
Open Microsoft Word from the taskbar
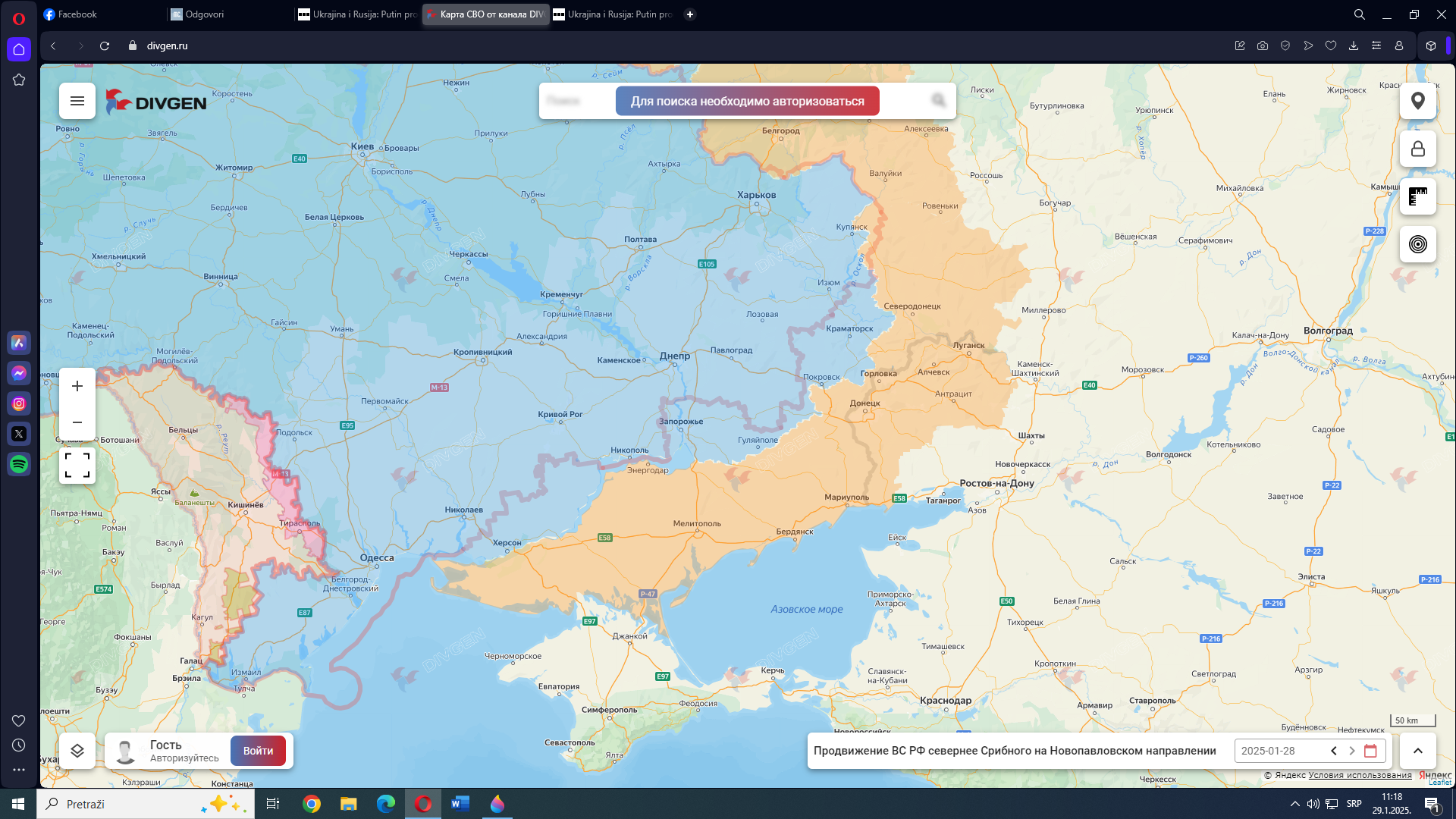[x=460, y=804]
